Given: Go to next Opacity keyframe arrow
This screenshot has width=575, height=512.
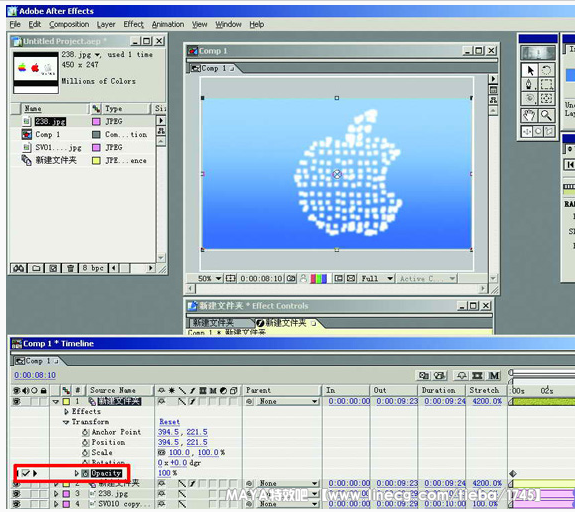Looking at the screenshot, I should [x=35, y=473].
